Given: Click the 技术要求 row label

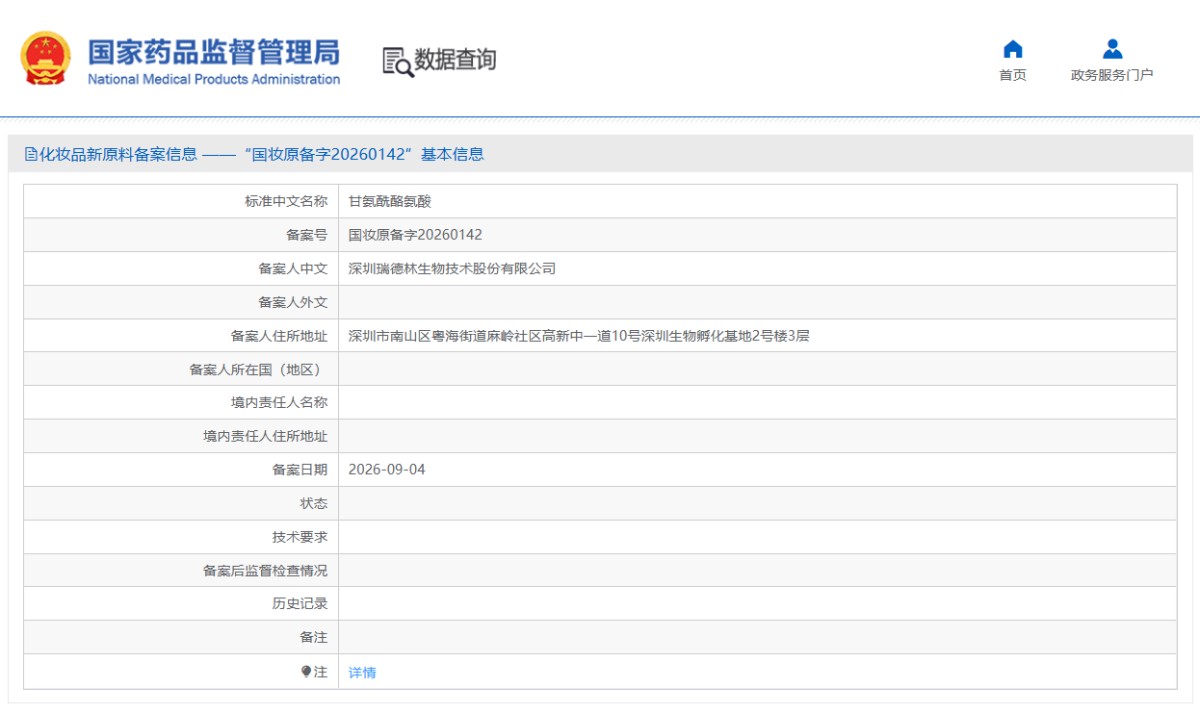Looking at the screenshot, I should pyautogui.click(x=300, y=537).
